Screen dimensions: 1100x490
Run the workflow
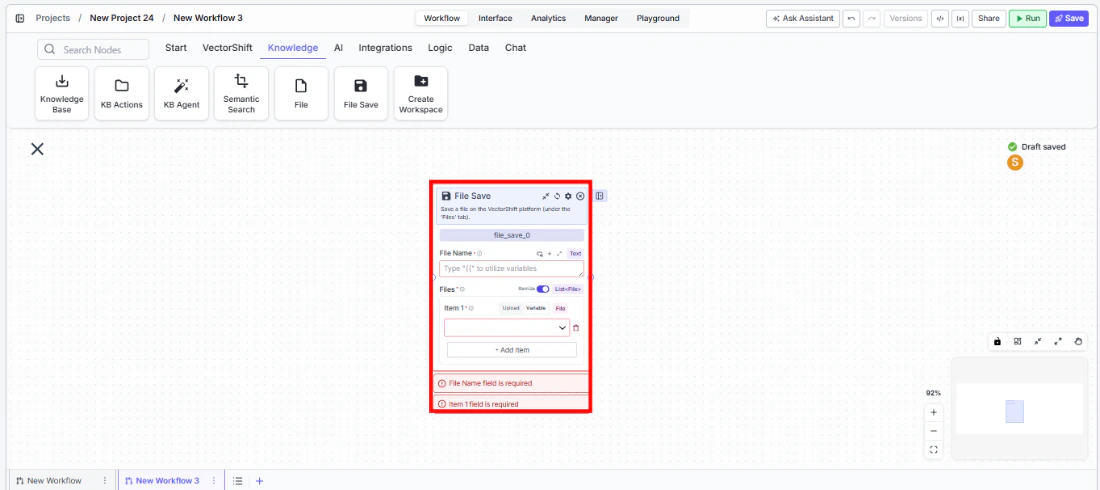pyautogui.click(x=1028, y=18)
